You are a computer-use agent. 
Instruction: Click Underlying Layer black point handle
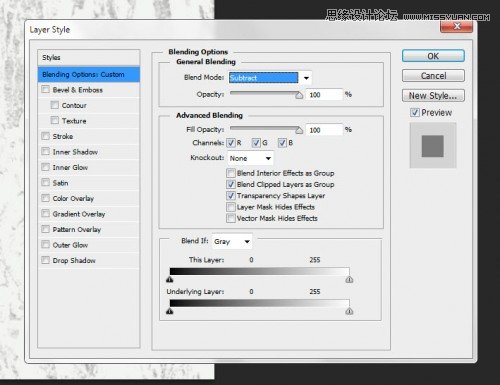point(170,311)
